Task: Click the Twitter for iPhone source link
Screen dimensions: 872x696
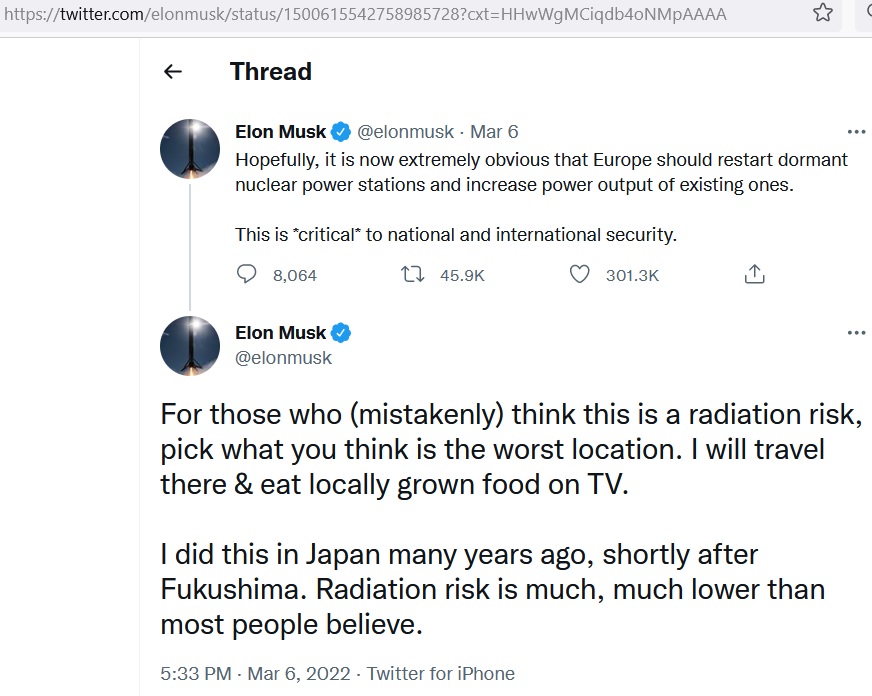Action: point(440,674)
